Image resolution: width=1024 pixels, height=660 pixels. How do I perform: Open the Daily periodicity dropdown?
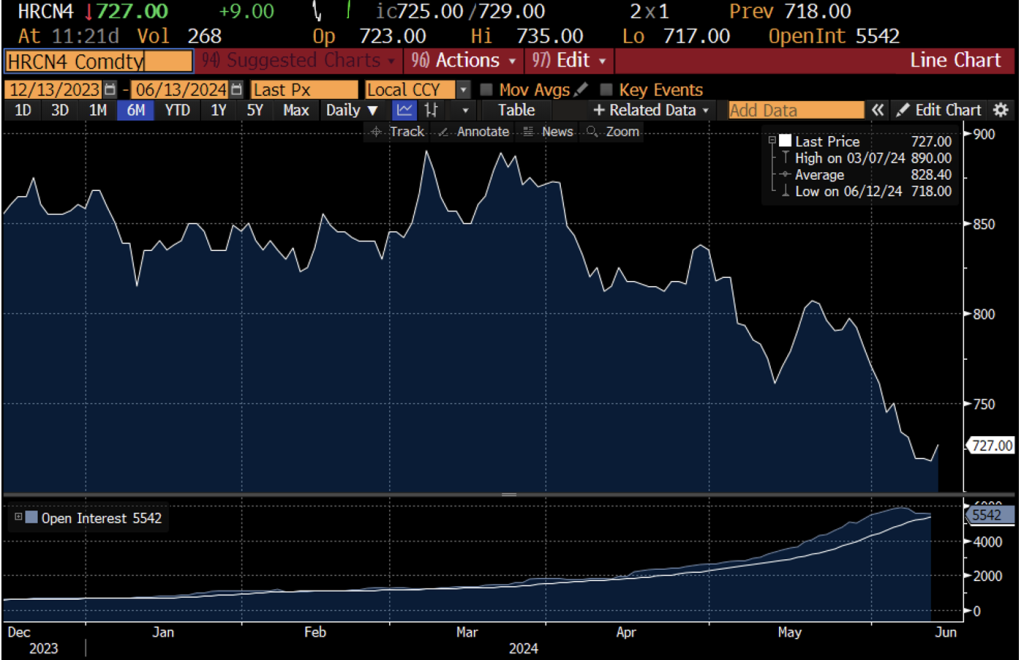(352, 110)
